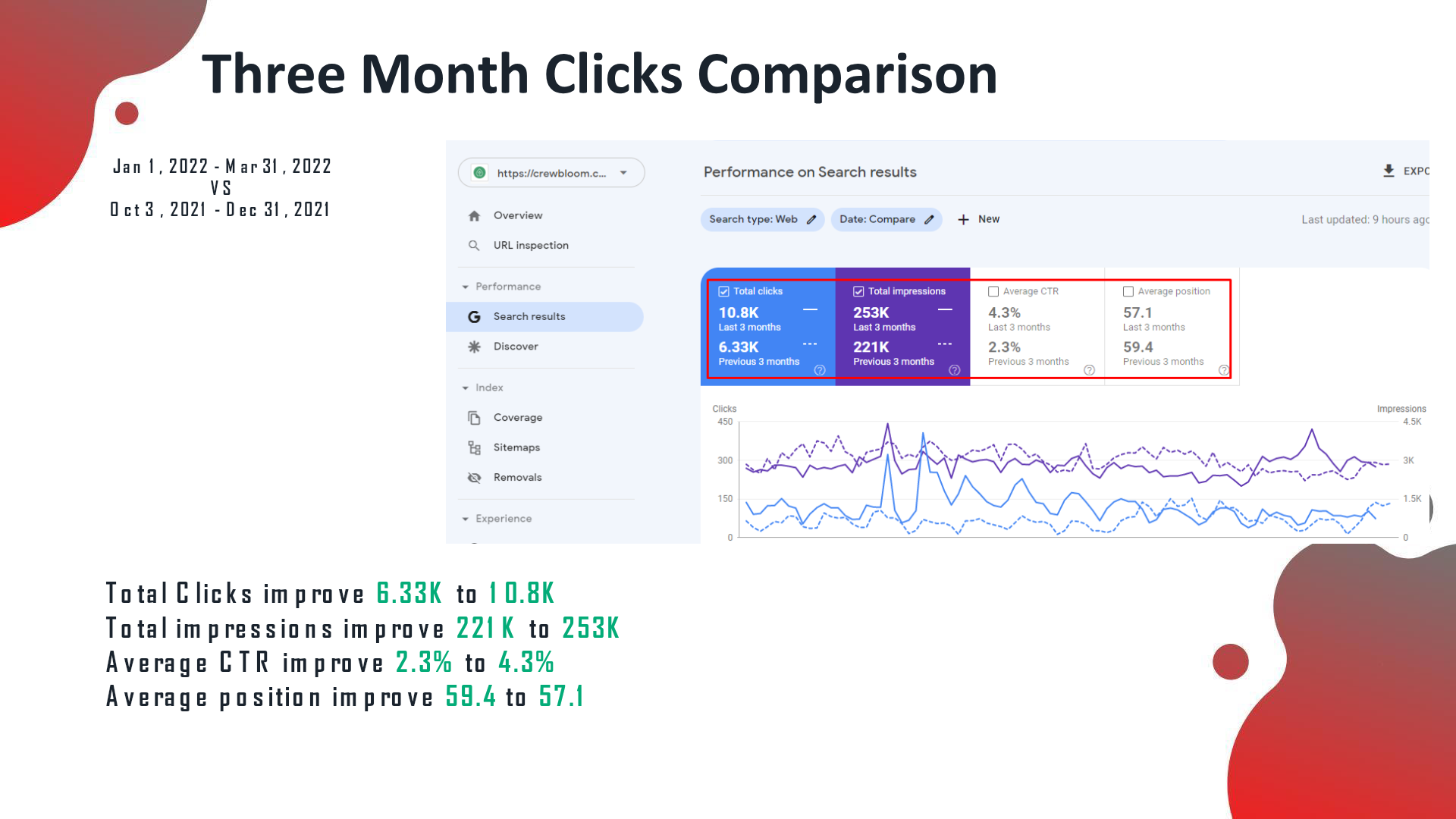This screenshot has width=1456, height=819.
Task: Click the Performance on Search results heading
Action: point(810,173)
